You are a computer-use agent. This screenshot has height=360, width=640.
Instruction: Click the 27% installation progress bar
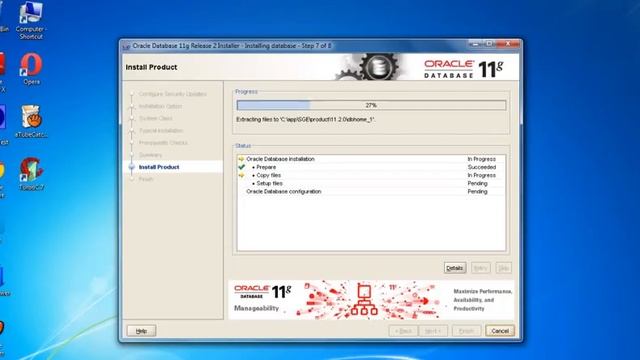coord(371,105)
